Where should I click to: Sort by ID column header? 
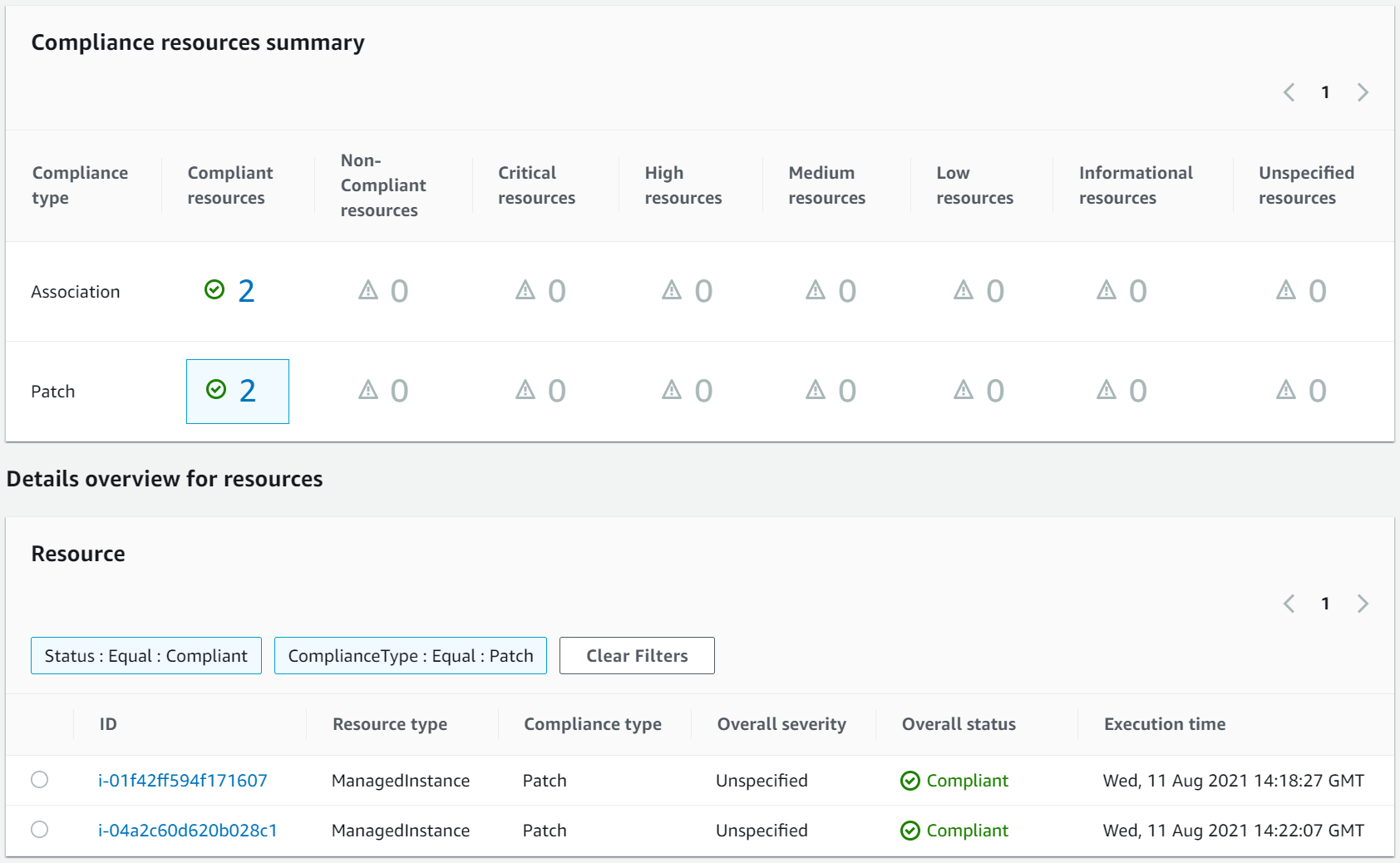tap(108, 724)
